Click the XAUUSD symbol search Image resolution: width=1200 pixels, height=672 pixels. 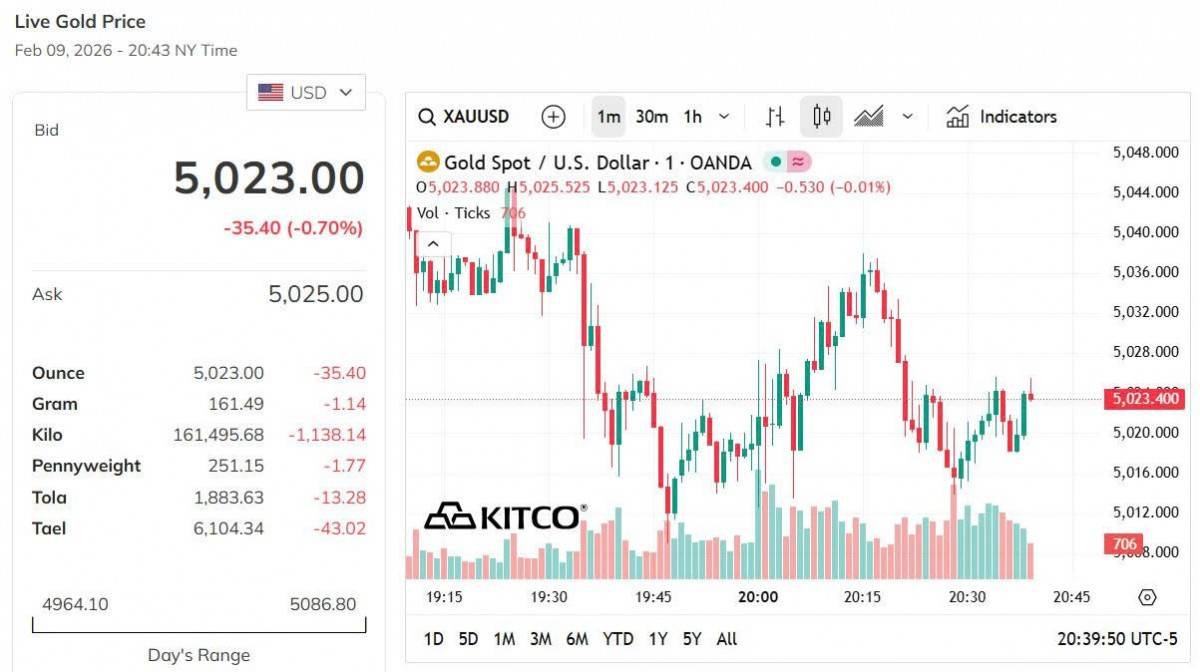tap(464, 117)
